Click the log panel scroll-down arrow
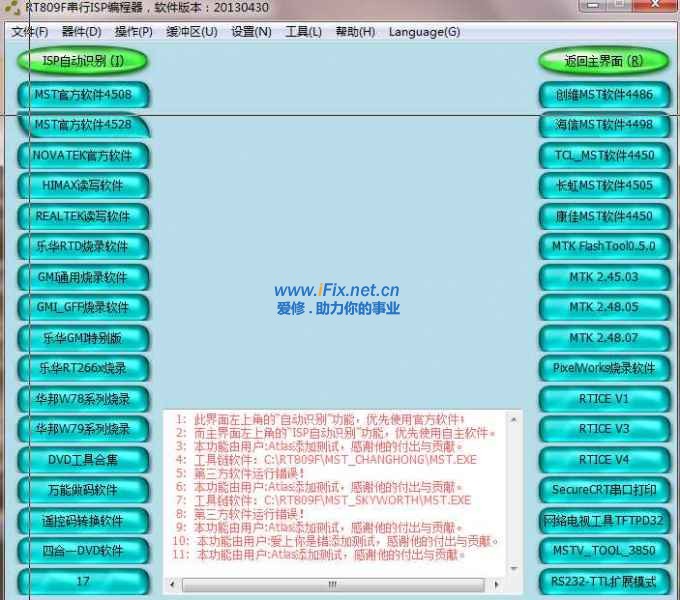This screenshot has height=600, width=680. pos(513,568)
